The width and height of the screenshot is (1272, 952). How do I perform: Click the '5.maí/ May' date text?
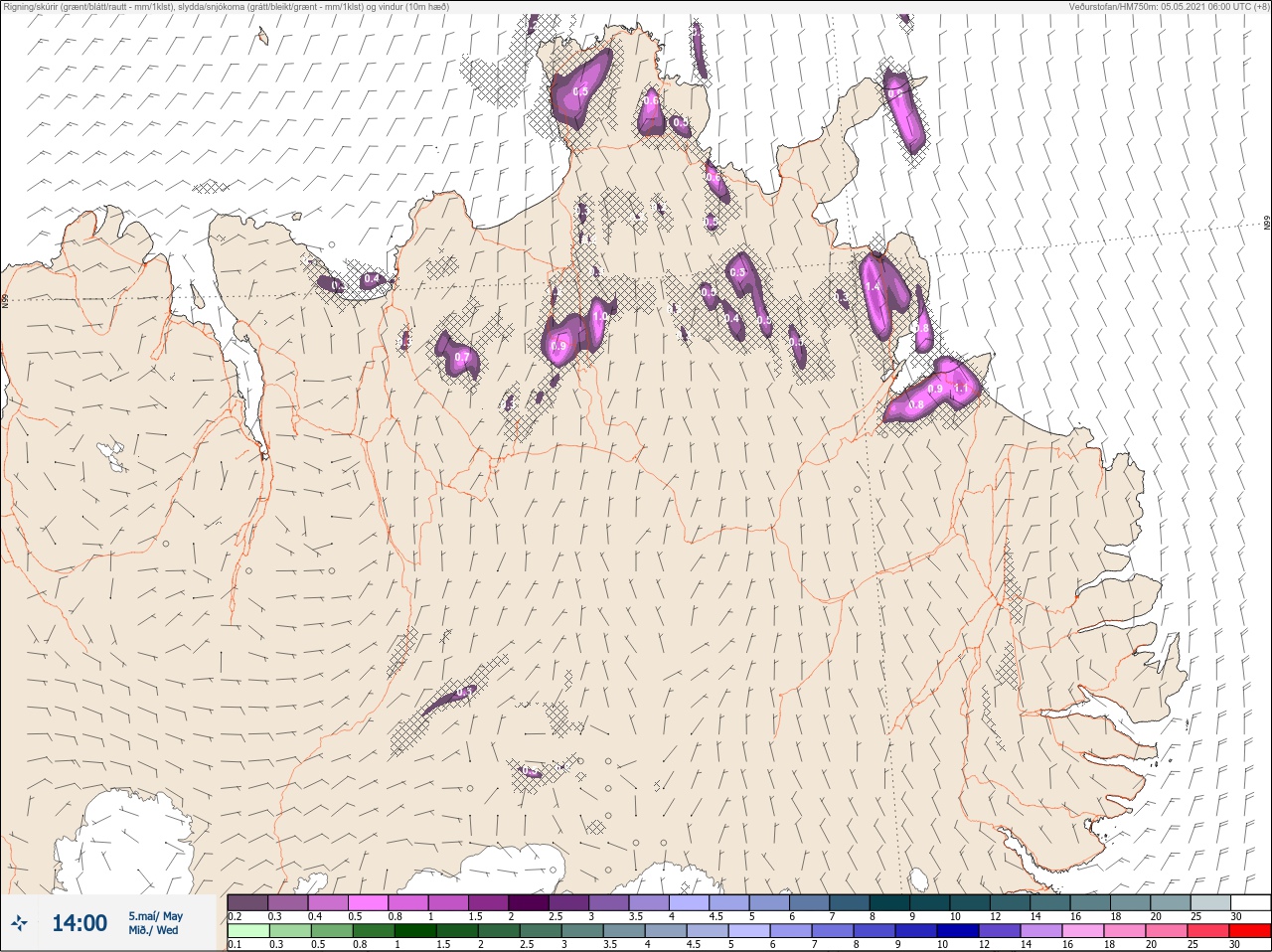tap(155, 916)
